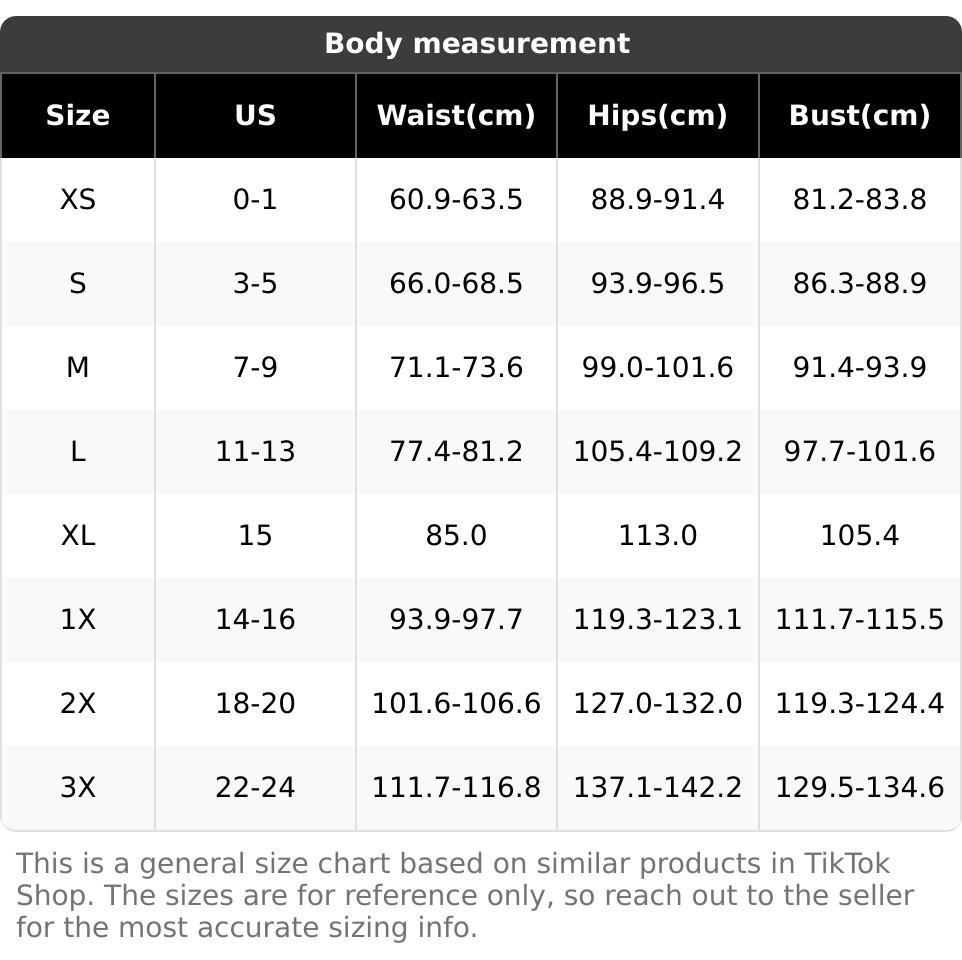Click the 2X size row label
Screen dimensions: 962x960
(x=78, y=704)
